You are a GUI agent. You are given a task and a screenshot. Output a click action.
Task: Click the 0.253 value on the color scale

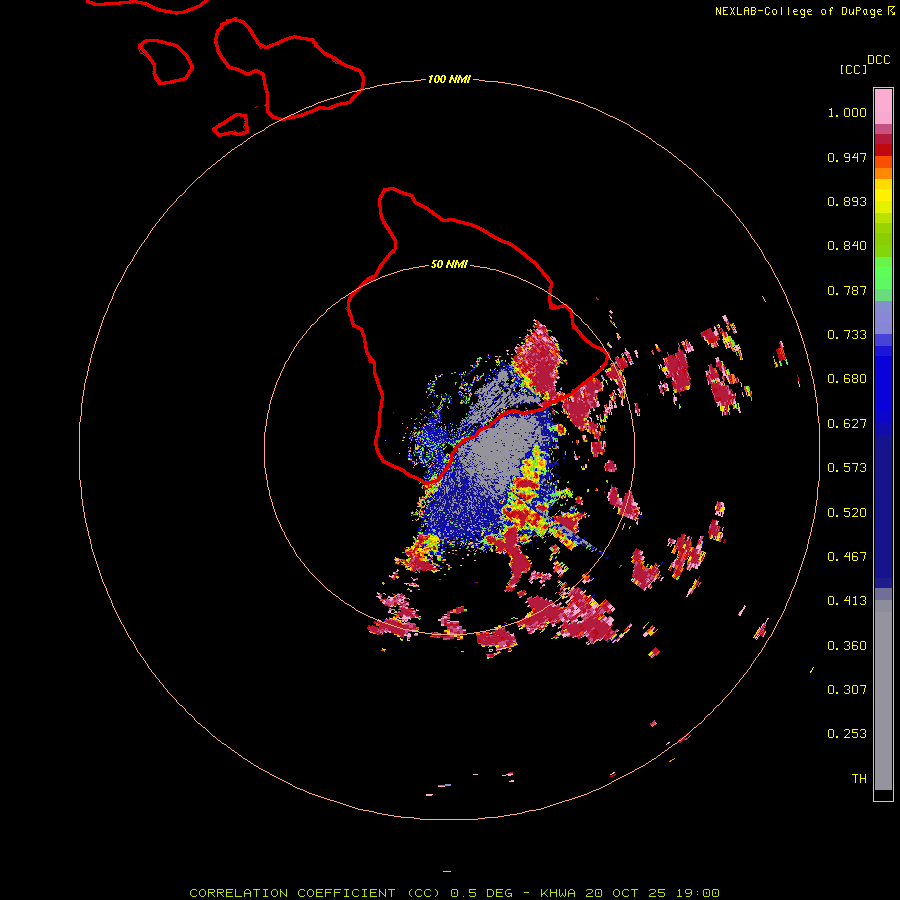click(847, 734)
